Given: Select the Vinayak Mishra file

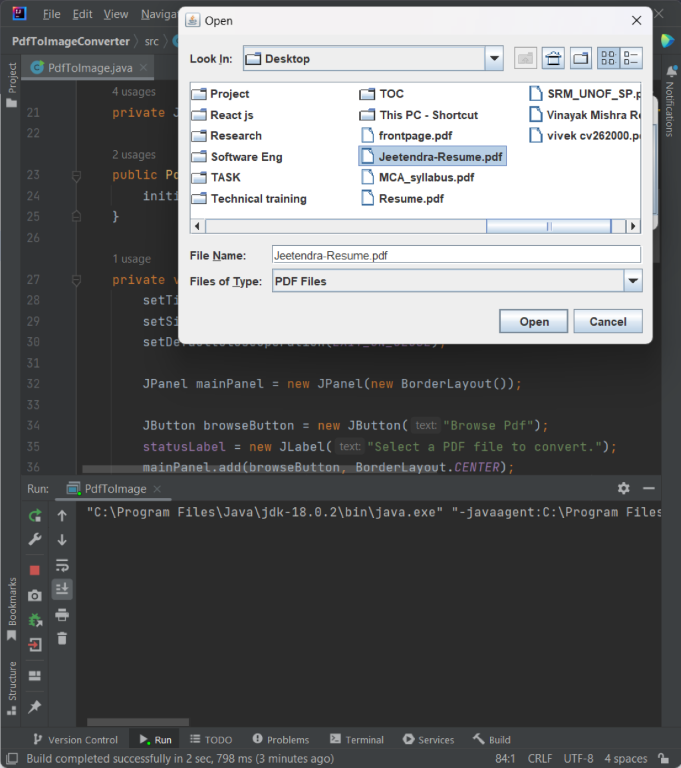Looking at the screenshot, I should coord(585,115).
